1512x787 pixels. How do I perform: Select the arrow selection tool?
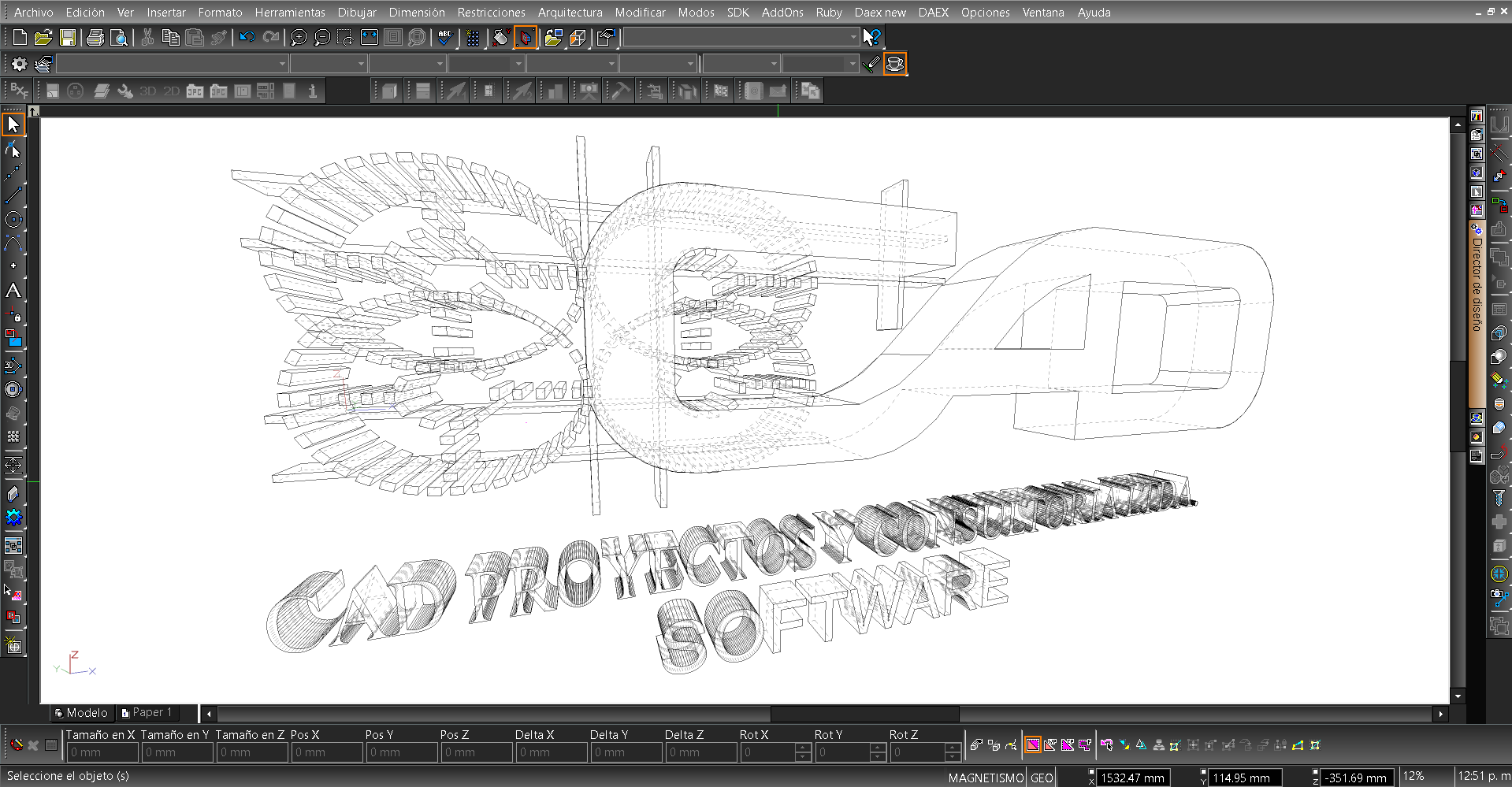click(x=13, y=124)
